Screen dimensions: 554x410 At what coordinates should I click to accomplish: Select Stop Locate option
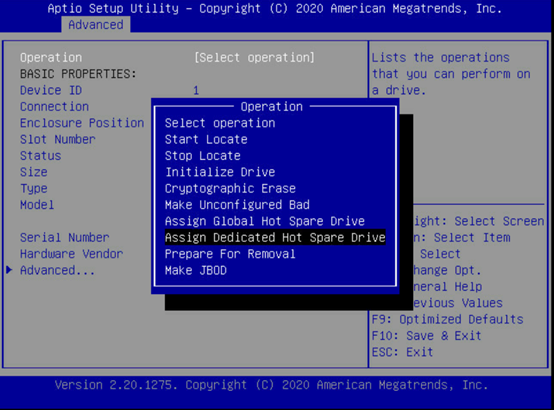coord(202,156)
